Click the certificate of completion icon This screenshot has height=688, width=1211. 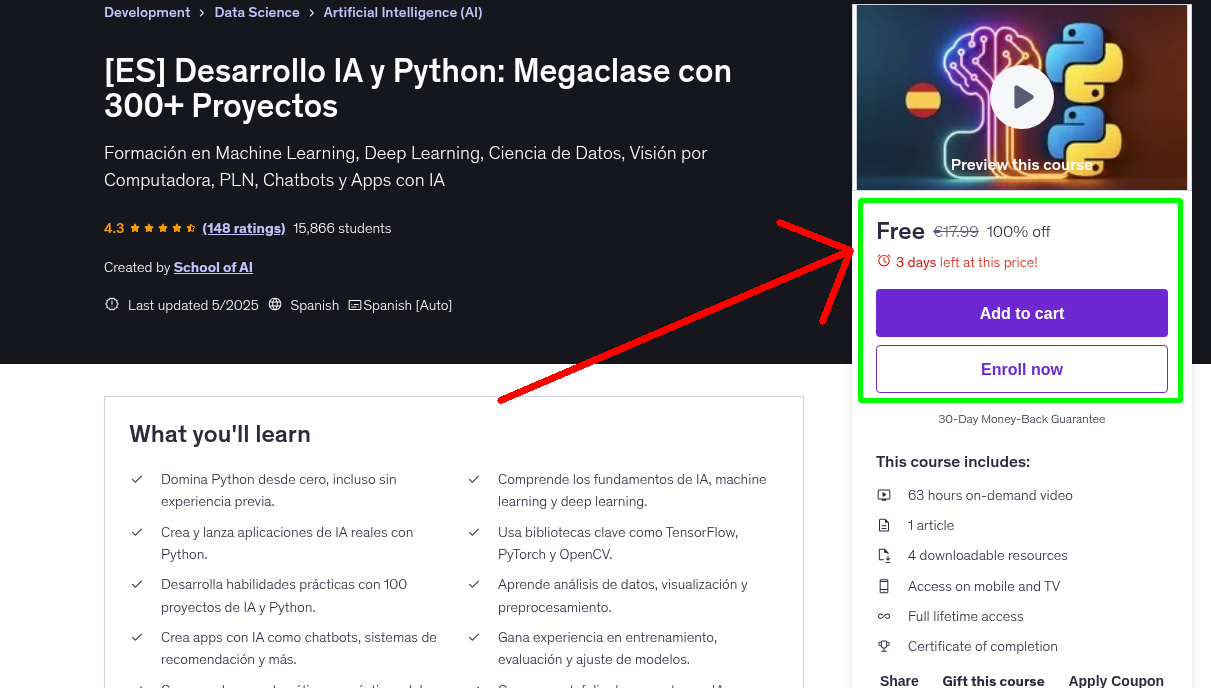[884, 646]
